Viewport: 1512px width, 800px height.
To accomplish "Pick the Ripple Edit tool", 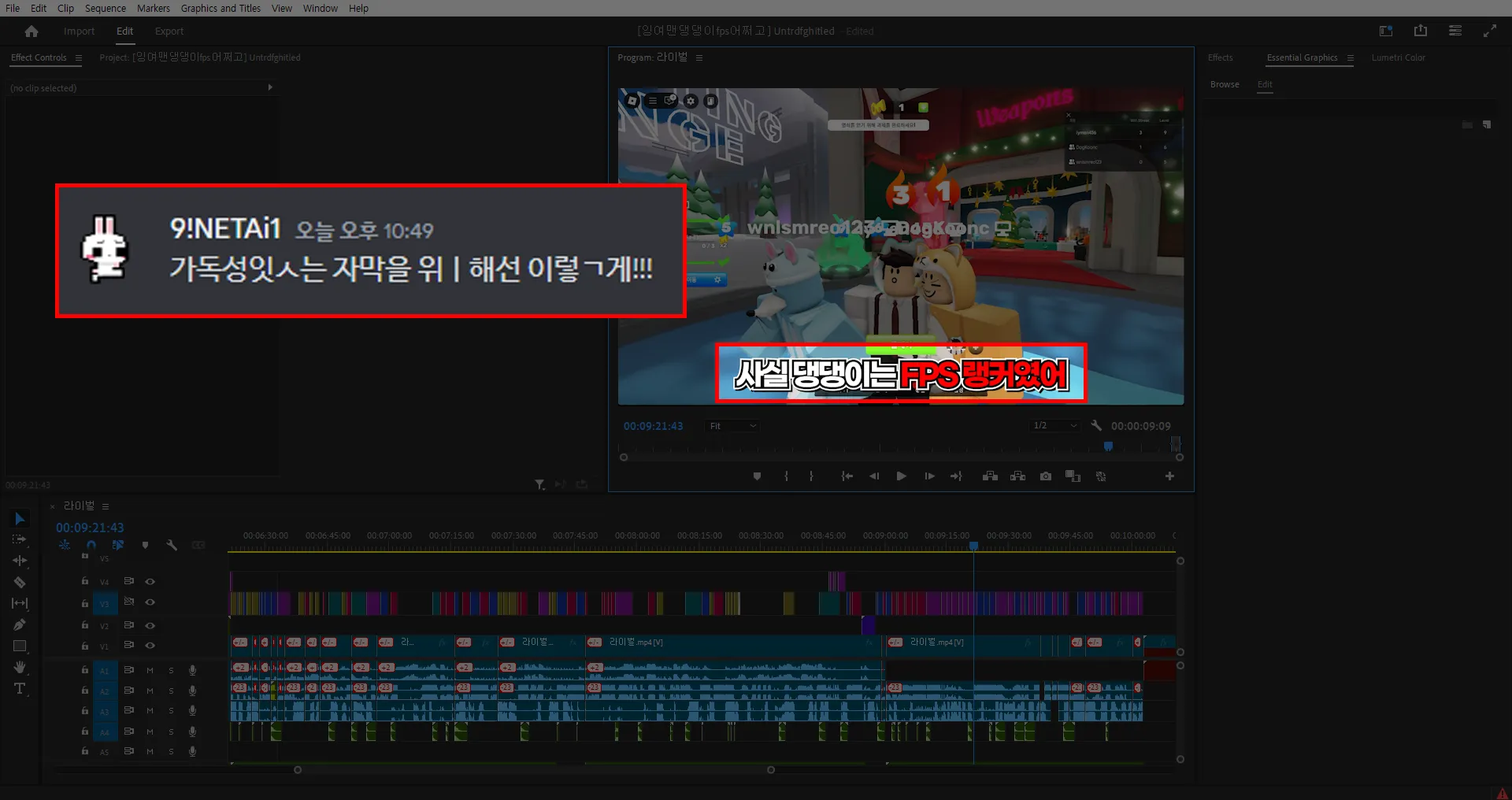I will pyautogui.click(x=20, y=561).
